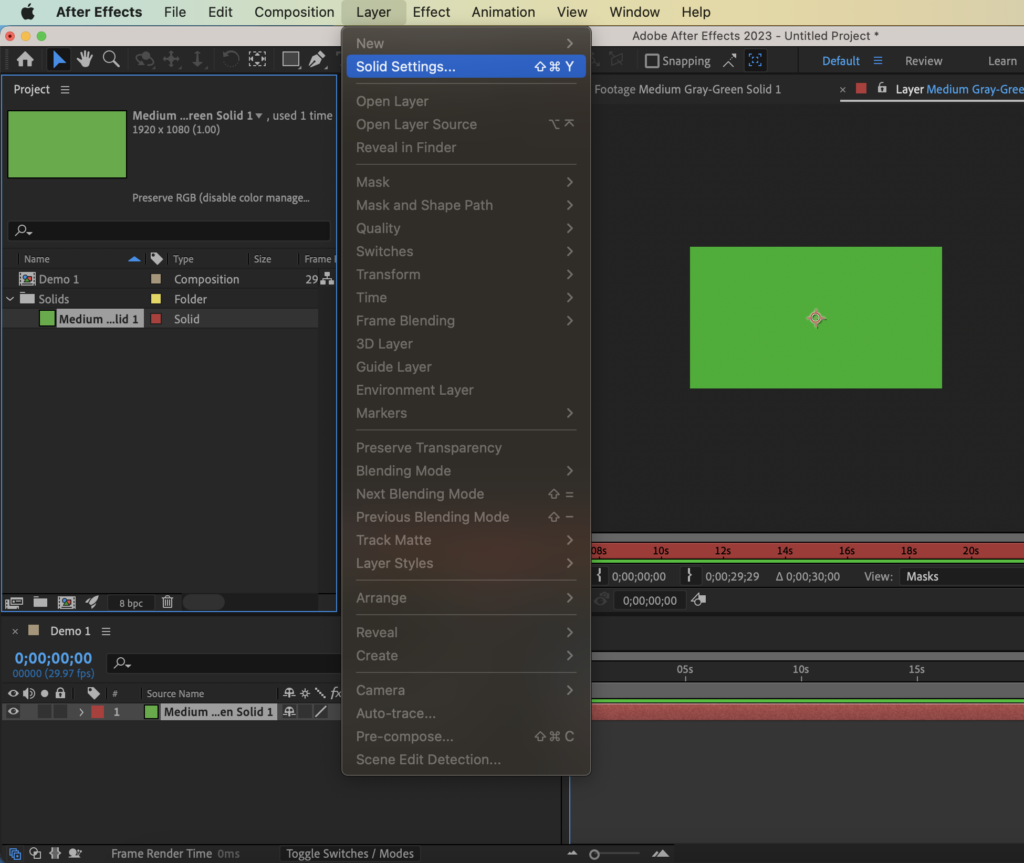The image size is (1024, 863).
Task: Lock the solid layer using the lock column
Action: coord(60,711)
